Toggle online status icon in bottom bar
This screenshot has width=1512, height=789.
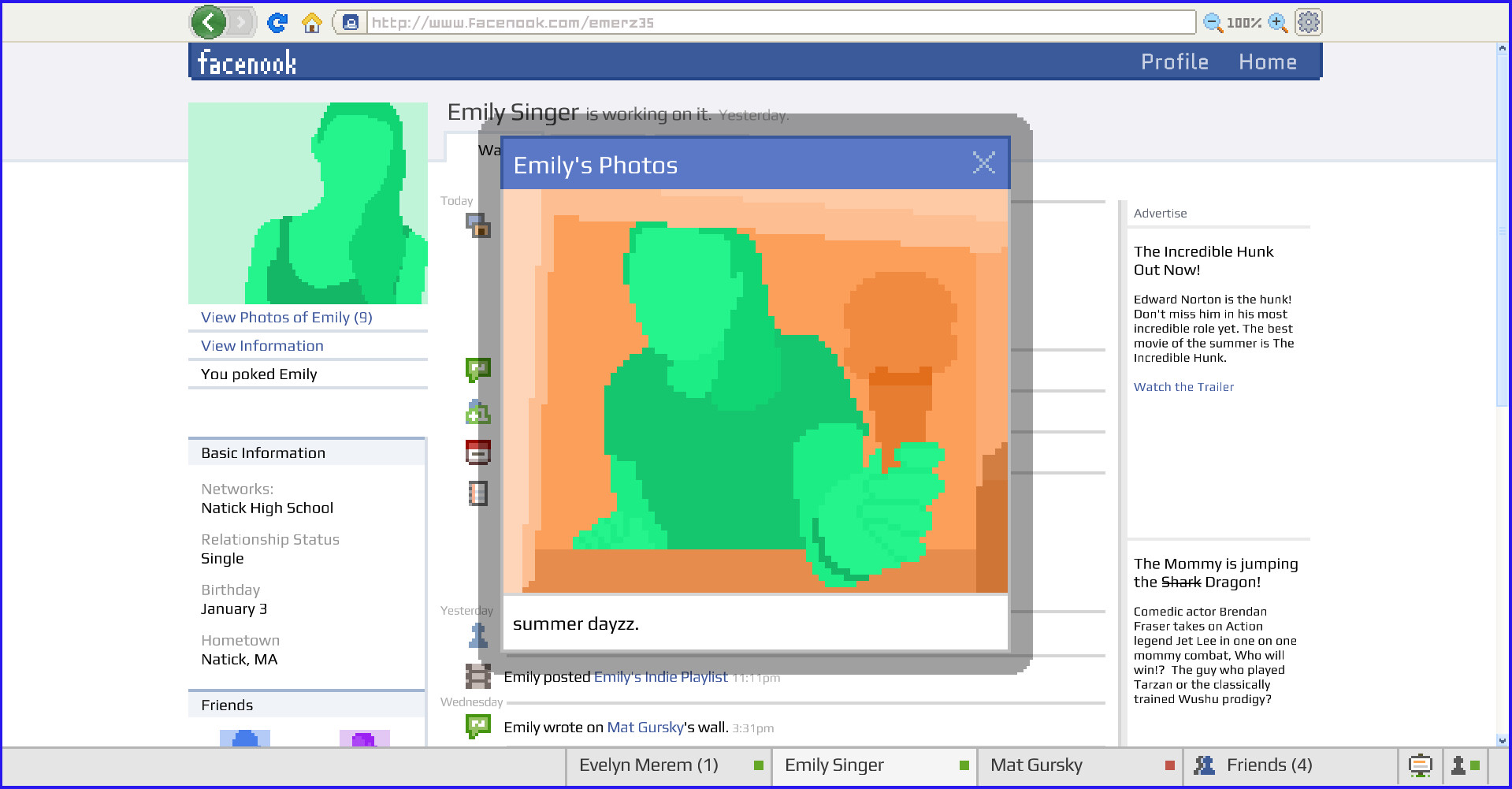(x=1465, y=765)
